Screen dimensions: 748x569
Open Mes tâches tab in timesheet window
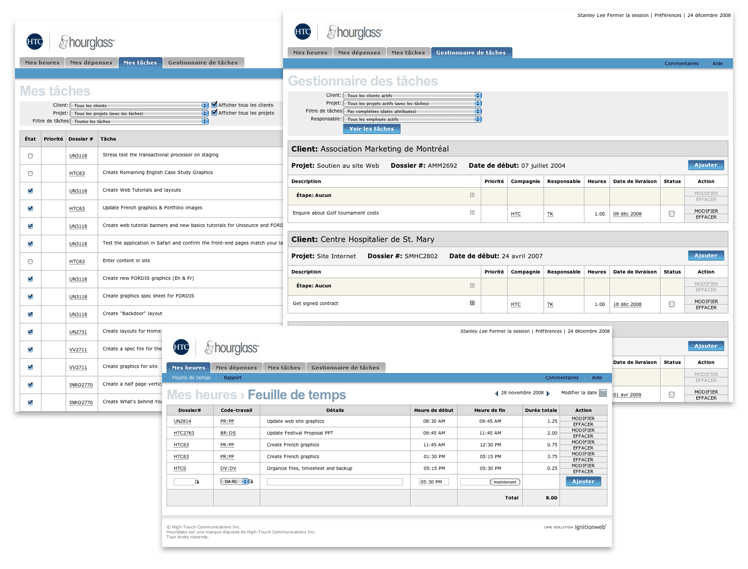tap(284, 367)
